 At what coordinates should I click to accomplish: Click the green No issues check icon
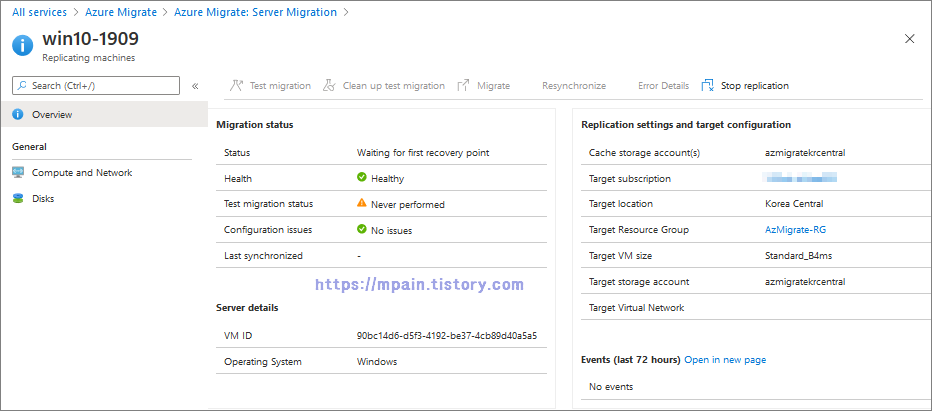click(361, 229)
